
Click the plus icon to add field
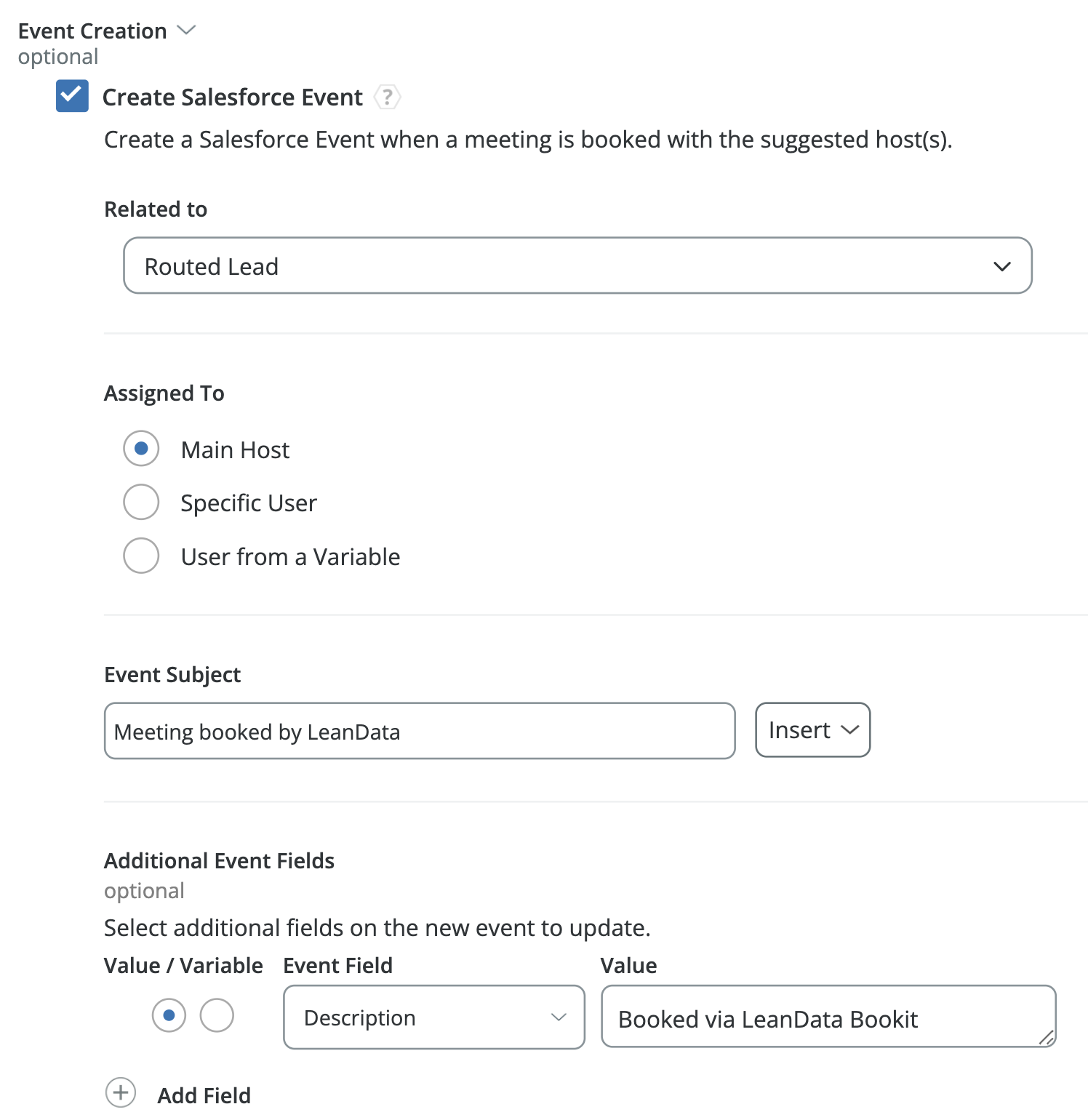click(x=121, y=1093)
